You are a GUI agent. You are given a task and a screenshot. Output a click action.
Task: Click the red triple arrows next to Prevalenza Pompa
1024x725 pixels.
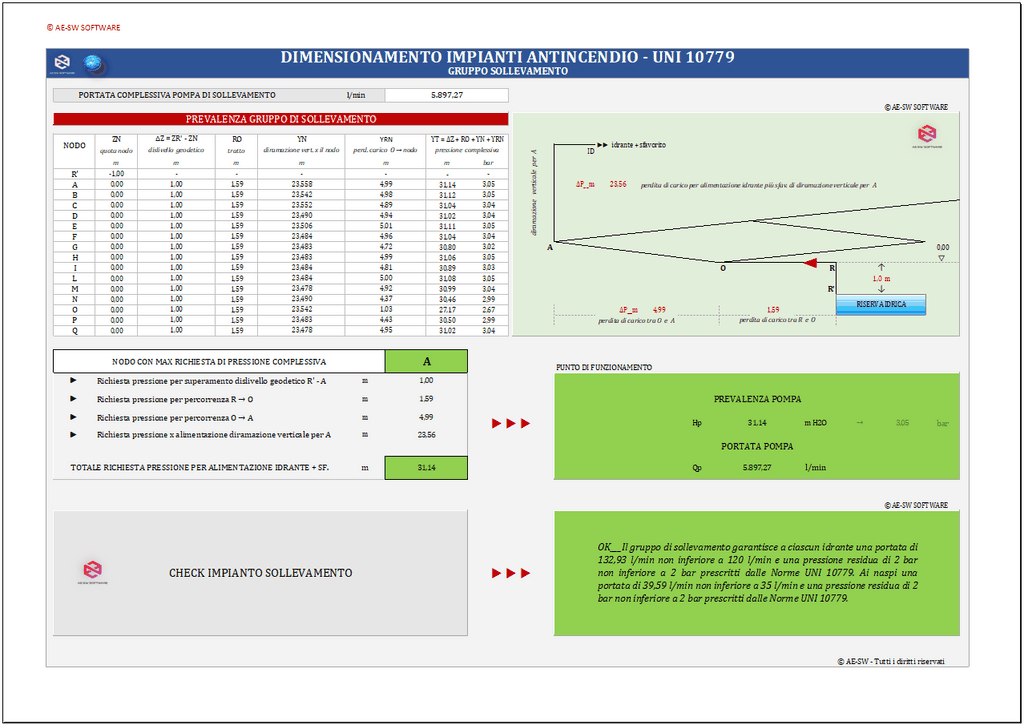point(510,424)
